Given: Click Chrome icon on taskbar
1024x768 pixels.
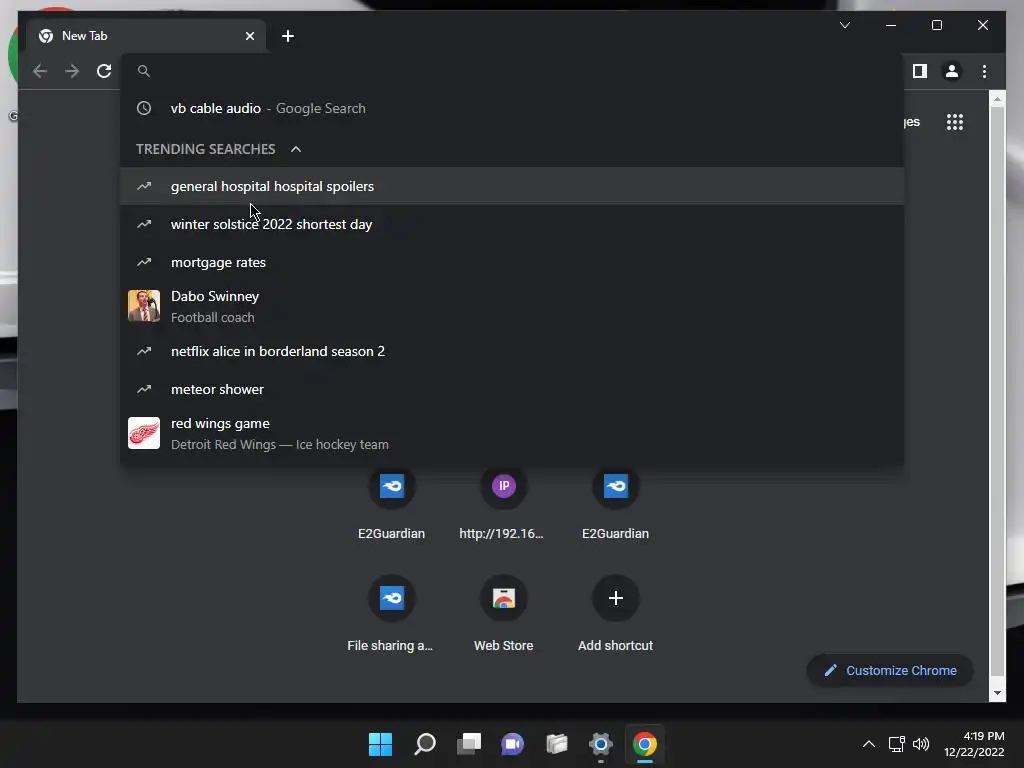Looking at the screenshot, I should pos(645,744).
